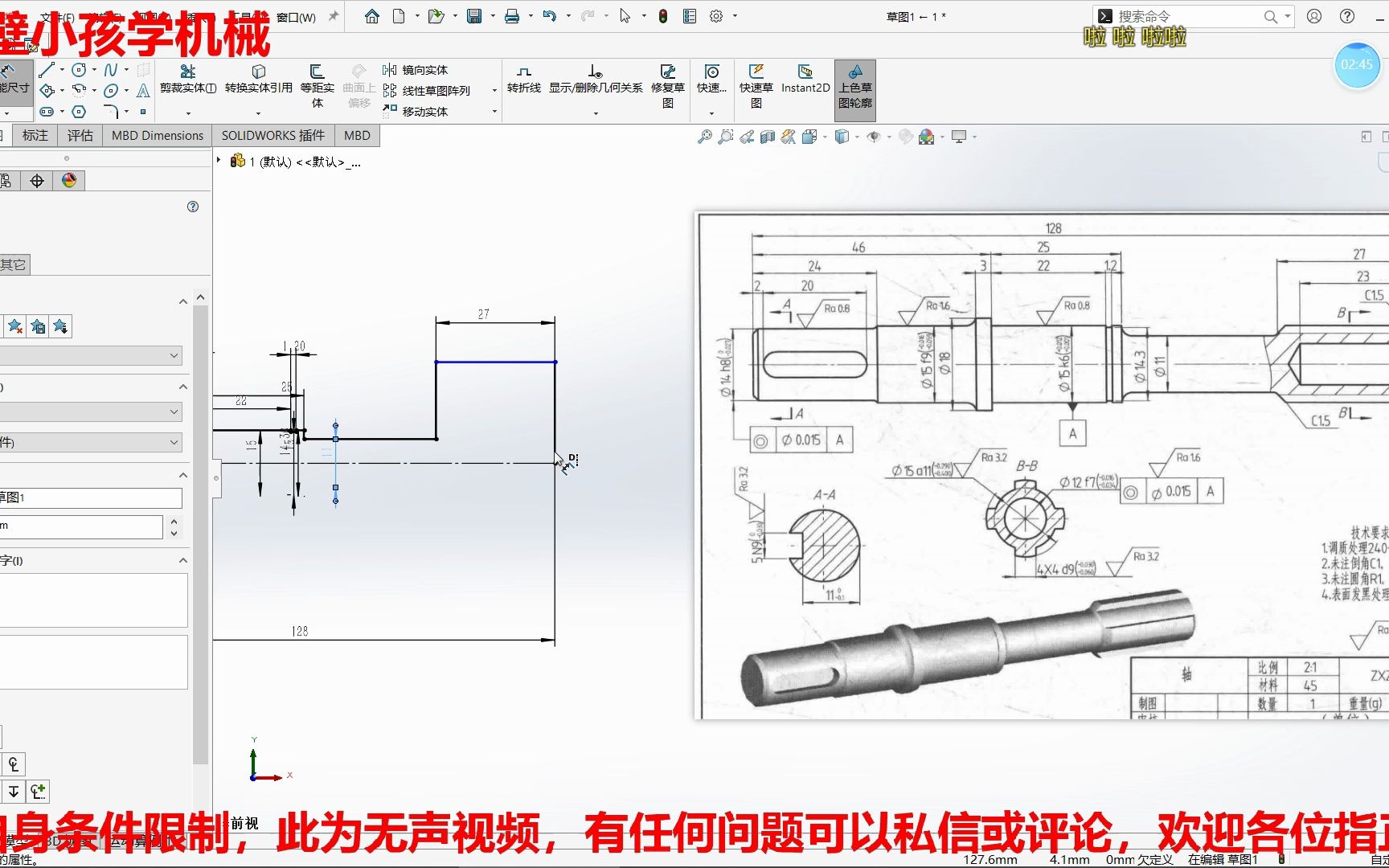Screen dimensions: 1389x868
Task: Click Rapid Sketch (快速草图)
Action: click(756, 87)
